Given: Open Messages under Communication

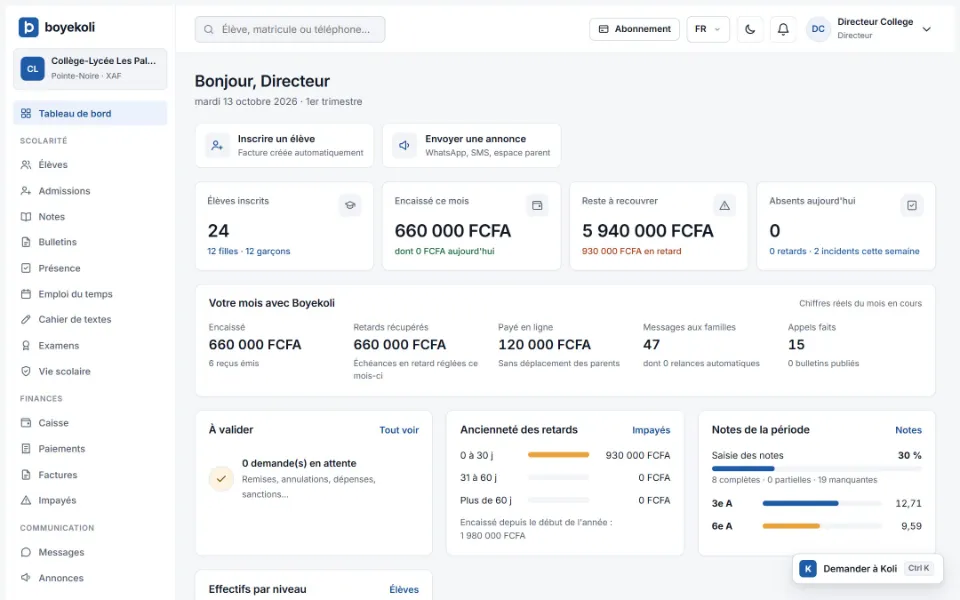Looking at the screenshot, I should [x=90, y=552].
